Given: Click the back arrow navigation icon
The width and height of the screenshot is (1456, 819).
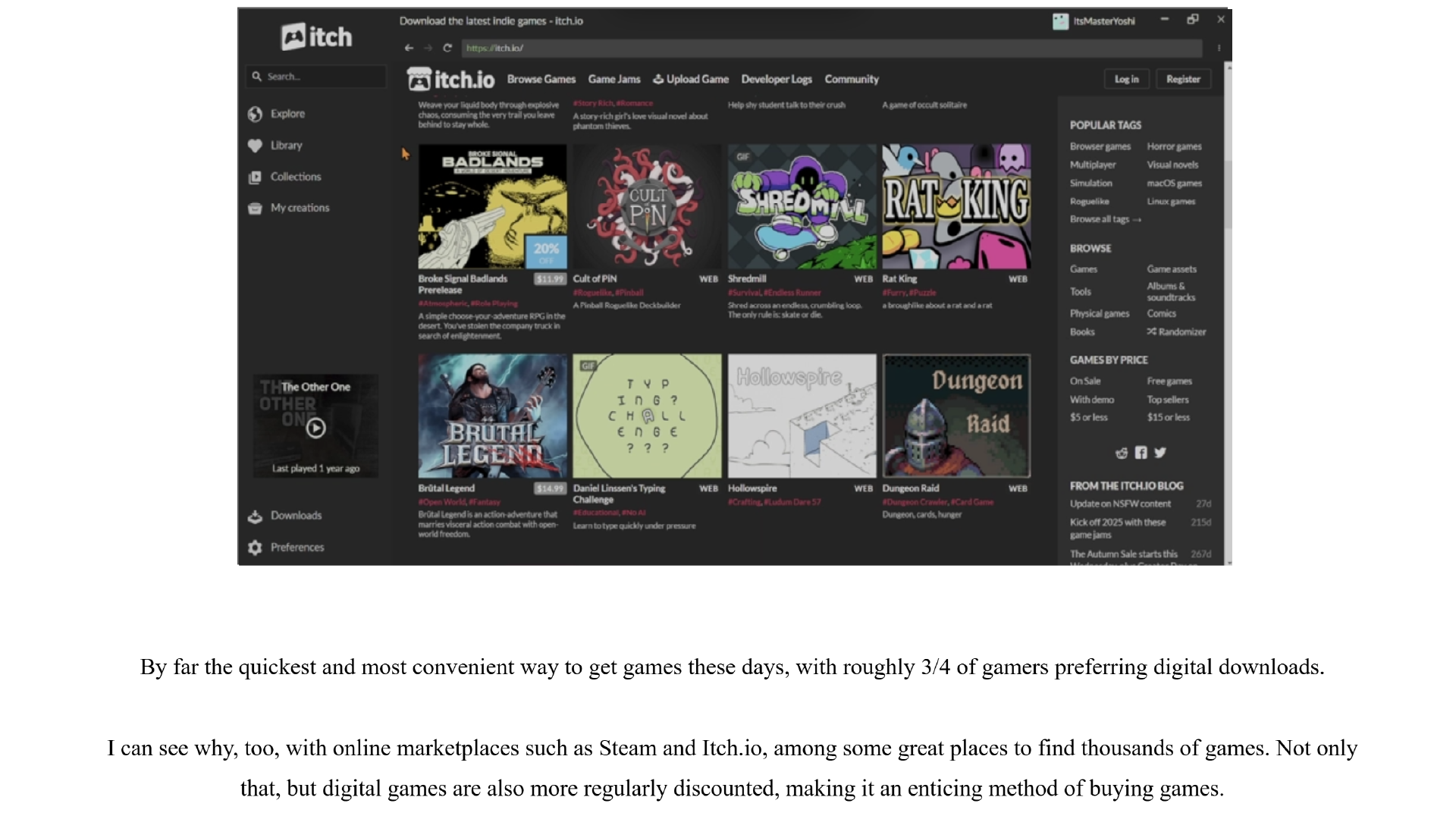Looking at the screenshot, I should [409, 48].
